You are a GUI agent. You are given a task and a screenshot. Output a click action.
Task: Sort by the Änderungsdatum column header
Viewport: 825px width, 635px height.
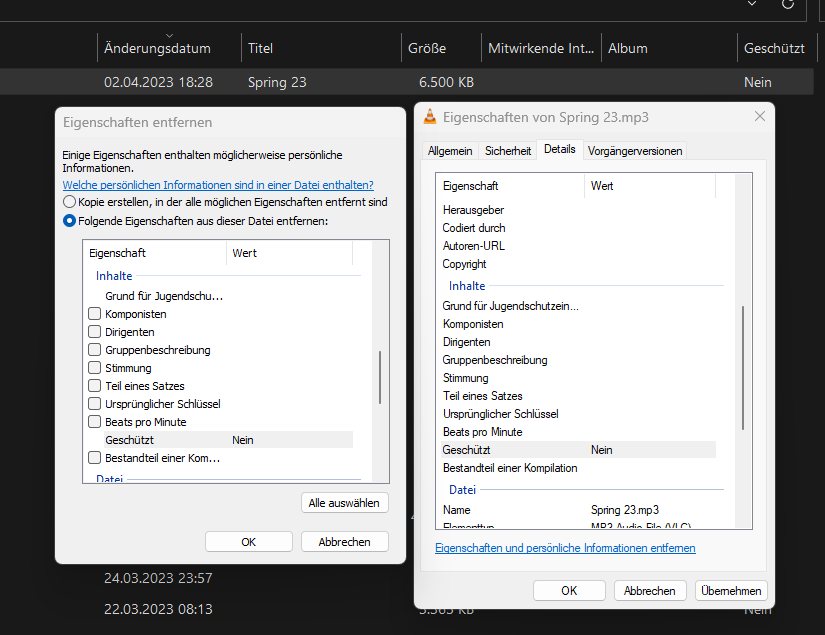click(157, 48)
